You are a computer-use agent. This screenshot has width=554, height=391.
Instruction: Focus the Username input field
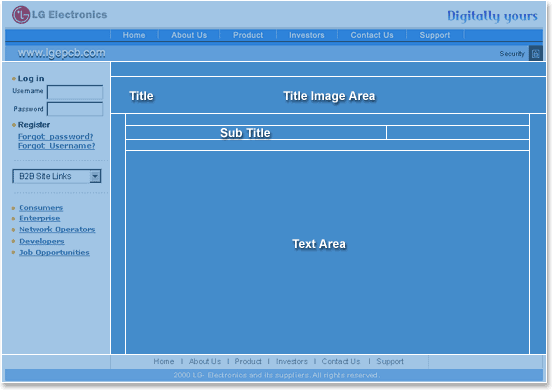click(75, 92)
